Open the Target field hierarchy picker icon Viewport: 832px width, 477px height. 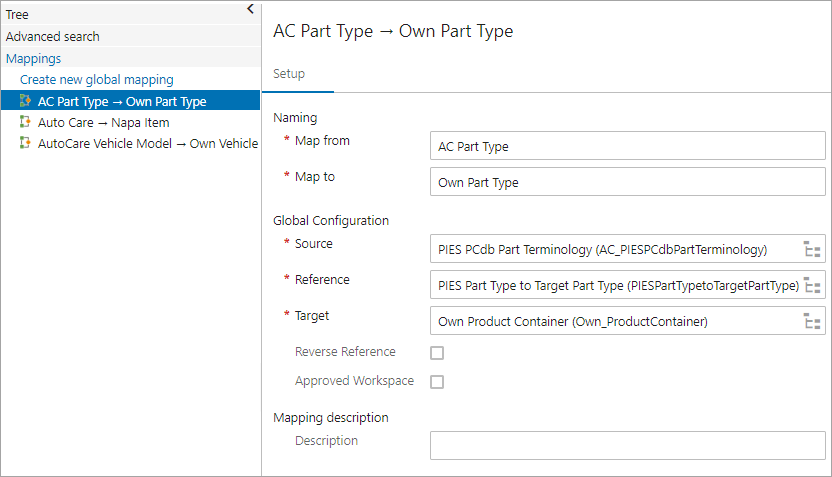812,321
